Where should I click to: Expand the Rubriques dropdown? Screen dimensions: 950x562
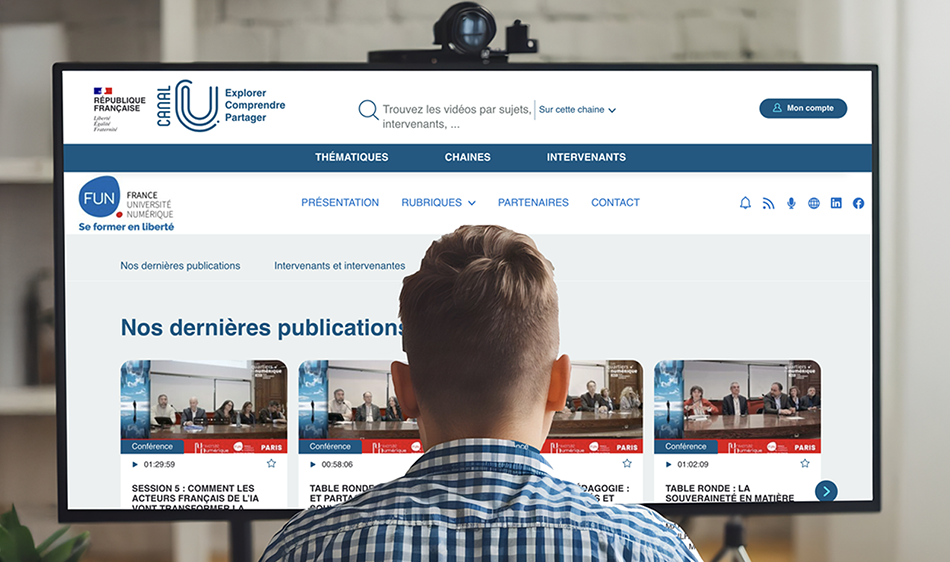click(438, 203)
